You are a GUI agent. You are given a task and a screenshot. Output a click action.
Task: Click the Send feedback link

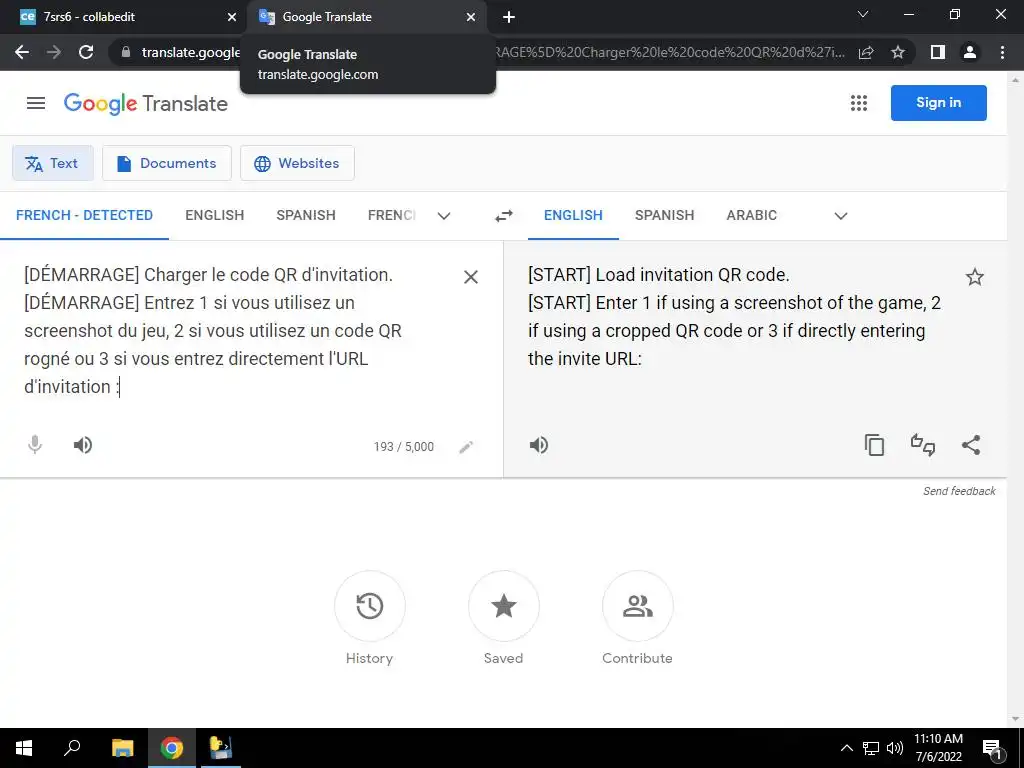click(x=959, y=491)
